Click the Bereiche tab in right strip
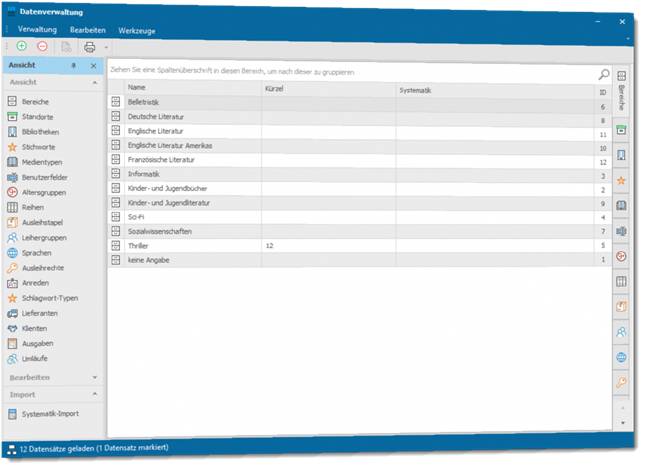Viewport: 669px width, 471px height. [x=622, y=90]
